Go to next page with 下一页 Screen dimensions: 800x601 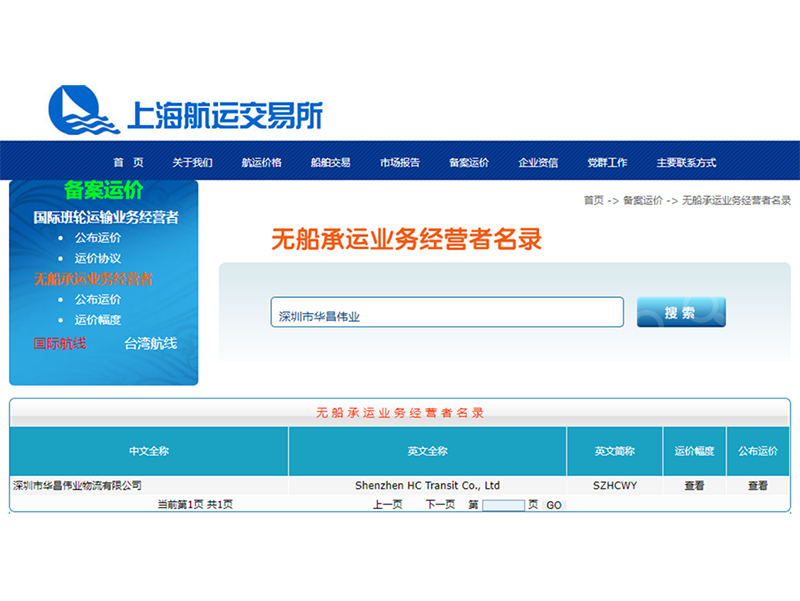(440, 505)
